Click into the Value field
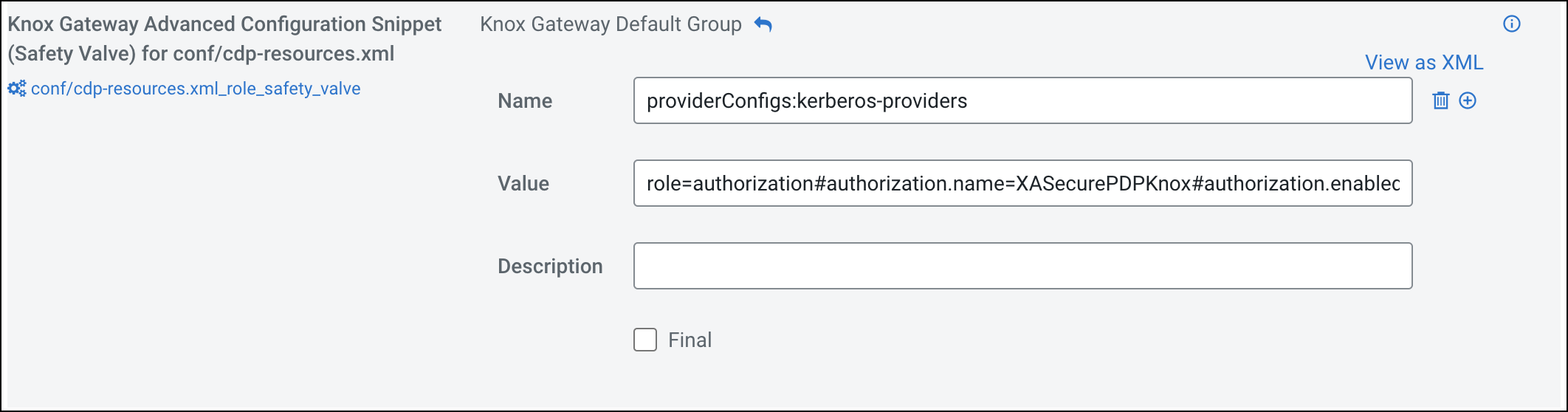Viewport: 1568px width, 412px height. coord(1022,183)
